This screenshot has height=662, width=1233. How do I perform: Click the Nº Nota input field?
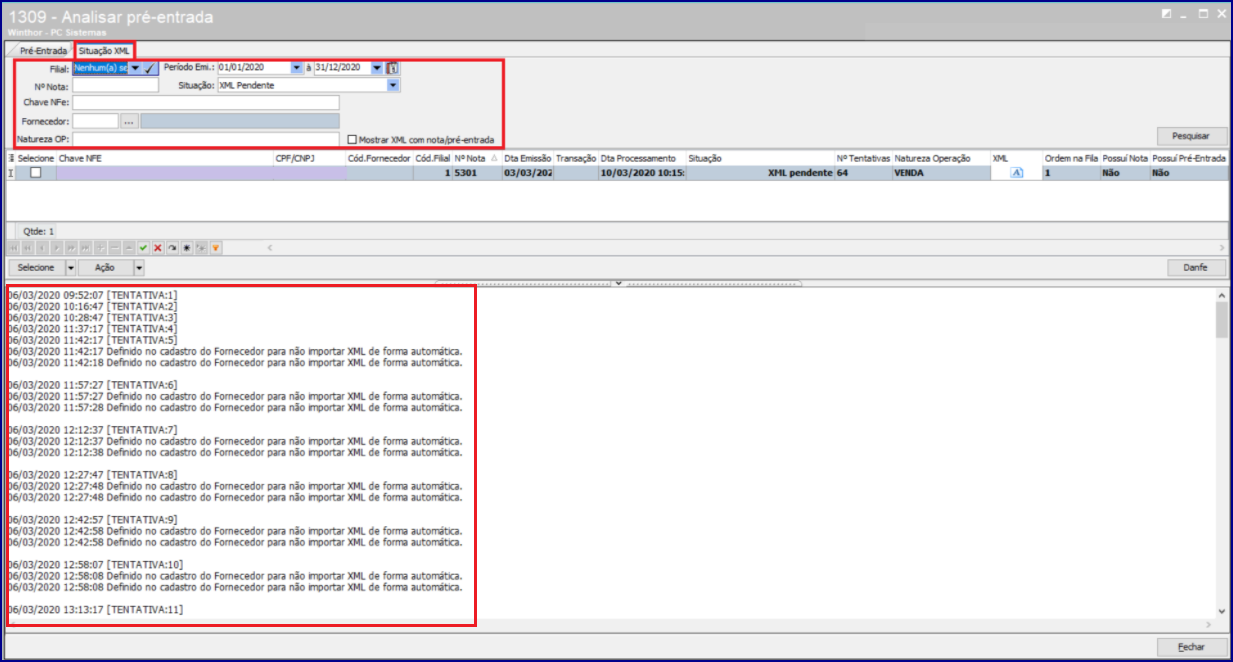115,86
